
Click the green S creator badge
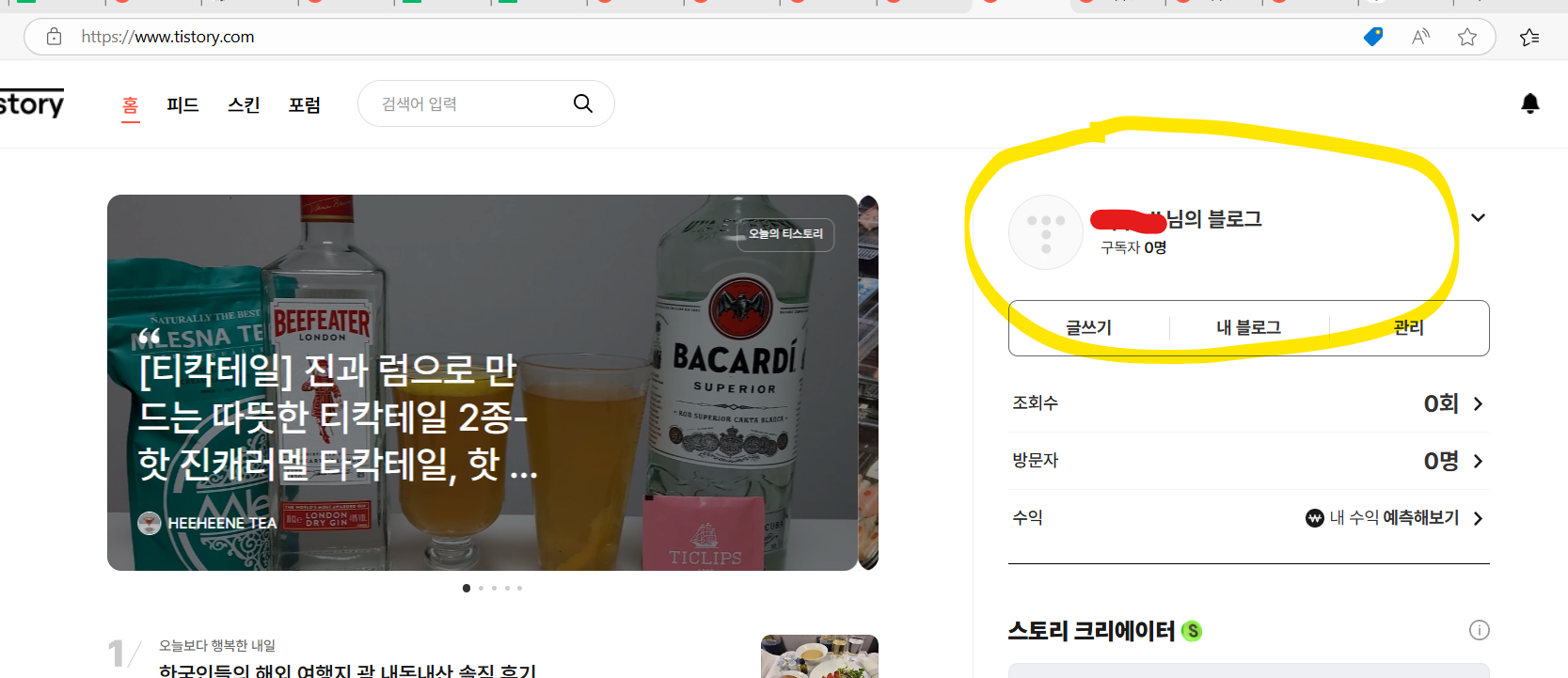1192,631
